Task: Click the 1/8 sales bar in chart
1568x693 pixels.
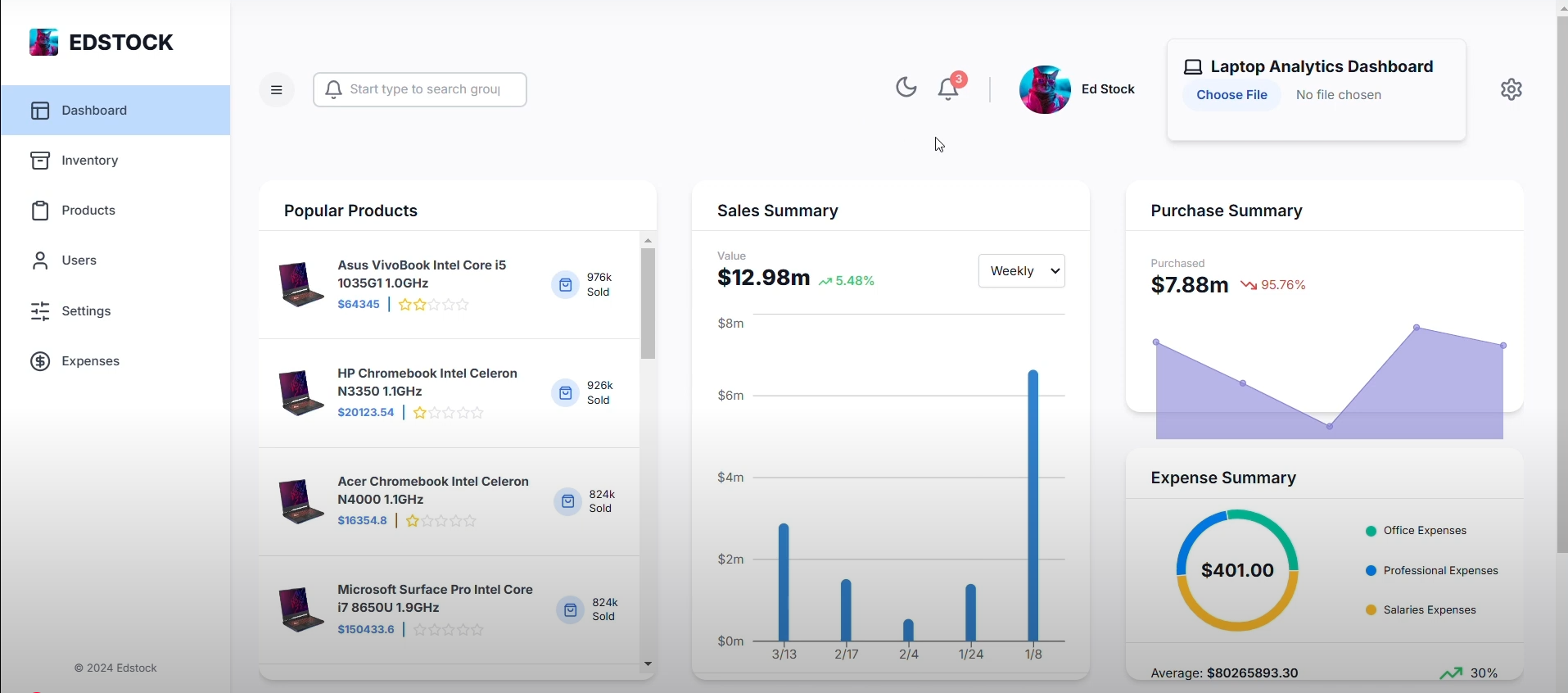Action: (x=1033, y=505)
